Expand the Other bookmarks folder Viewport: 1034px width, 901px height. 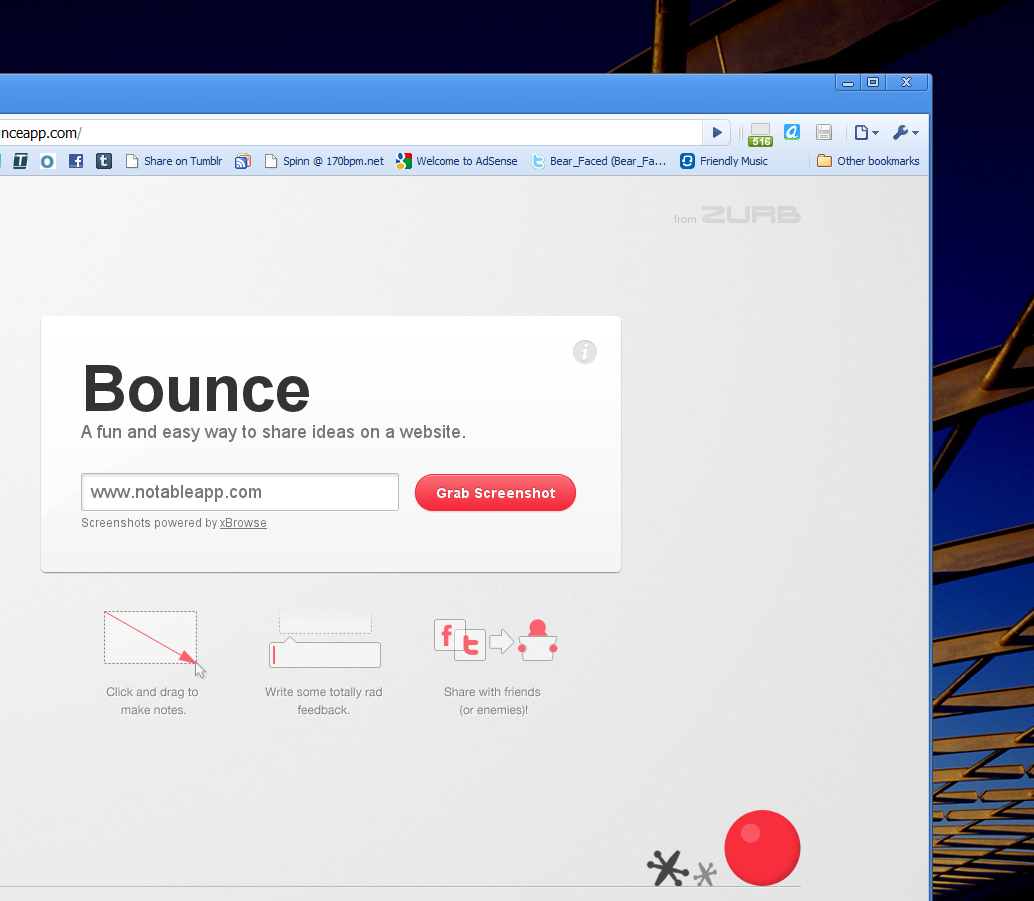coord(868,161)
